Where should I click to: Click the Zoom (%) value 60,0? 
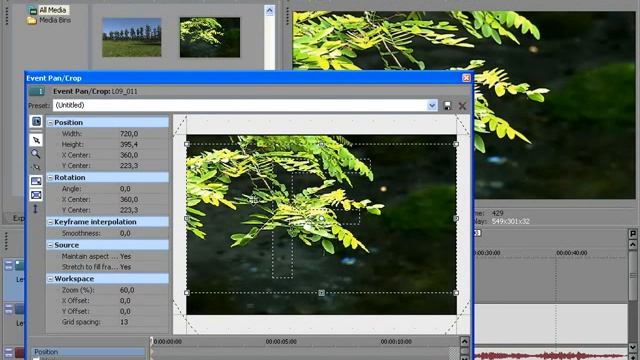click(x=127, y=290)
